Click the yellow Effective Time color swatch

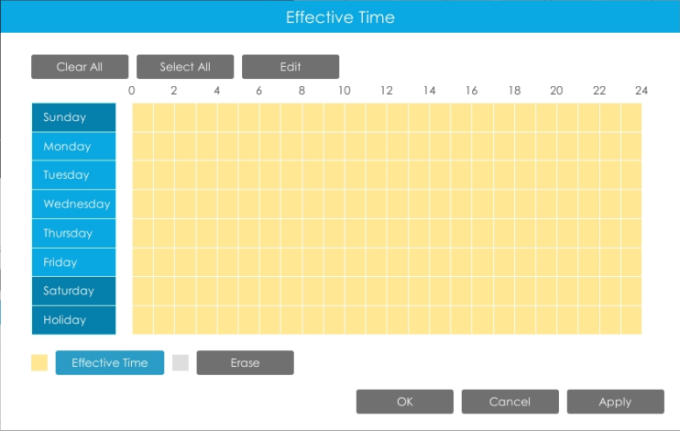click(39, 362)
